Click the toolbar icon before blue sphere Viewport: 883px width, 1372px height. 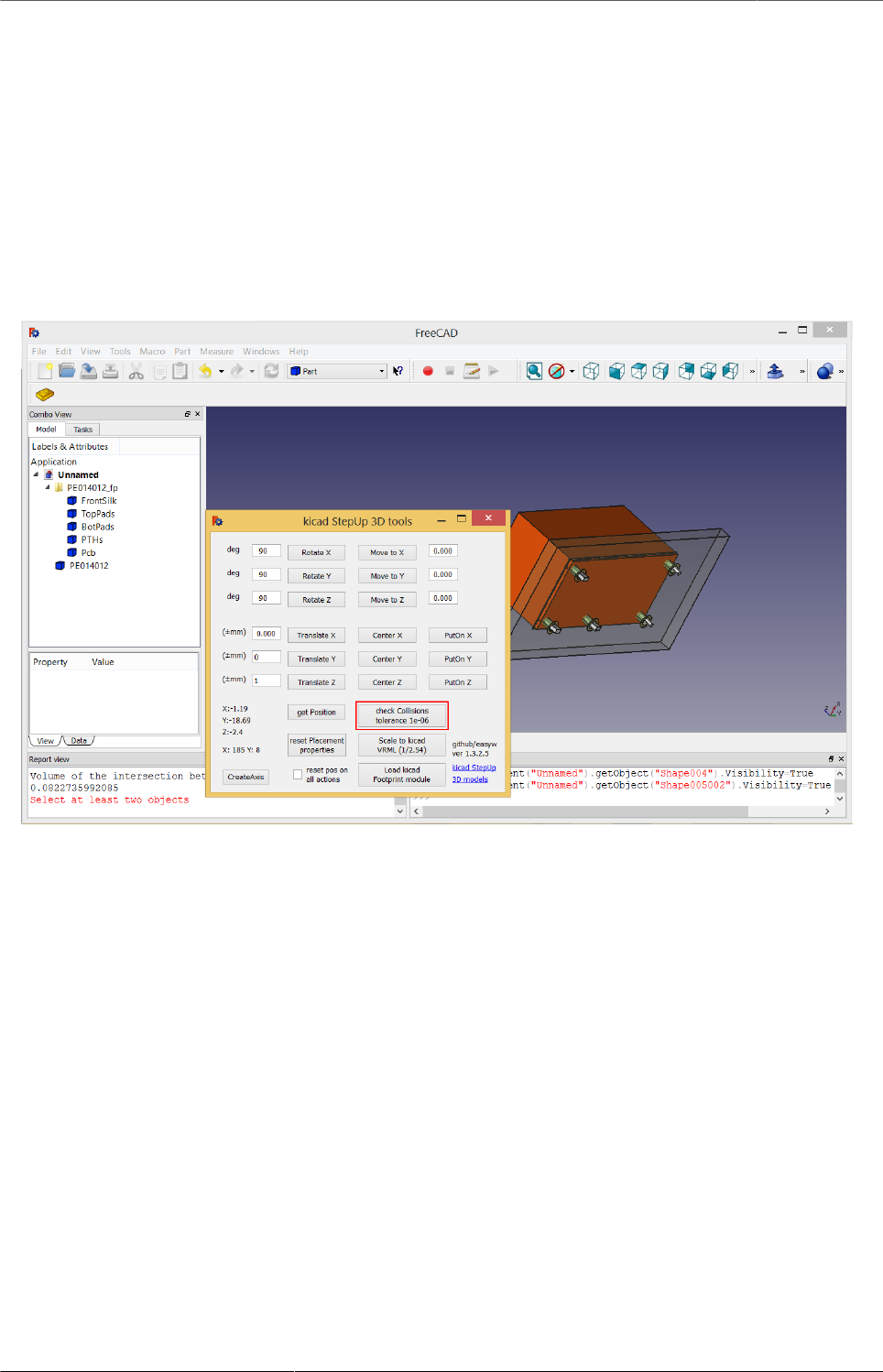point(775,371)
